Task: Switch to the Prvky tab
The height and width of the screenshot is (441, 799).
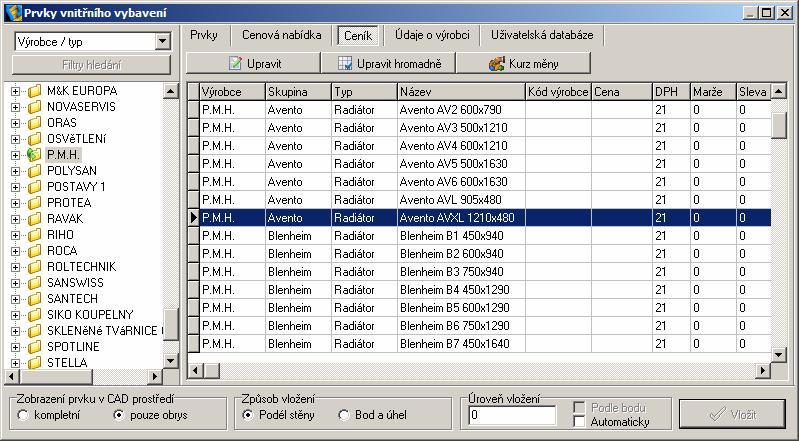Action: pos(204,35)
